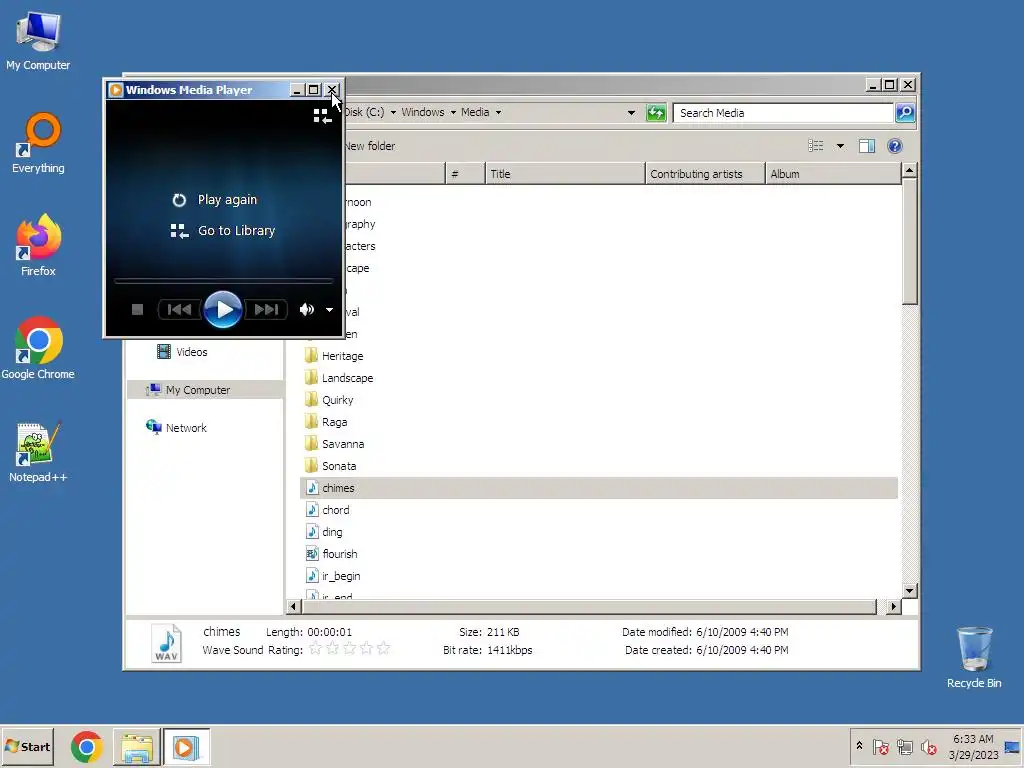Screen dimensions: 1024x768
Task: Select the Recycle Bin desktop icon
Action: coord(974,657)
